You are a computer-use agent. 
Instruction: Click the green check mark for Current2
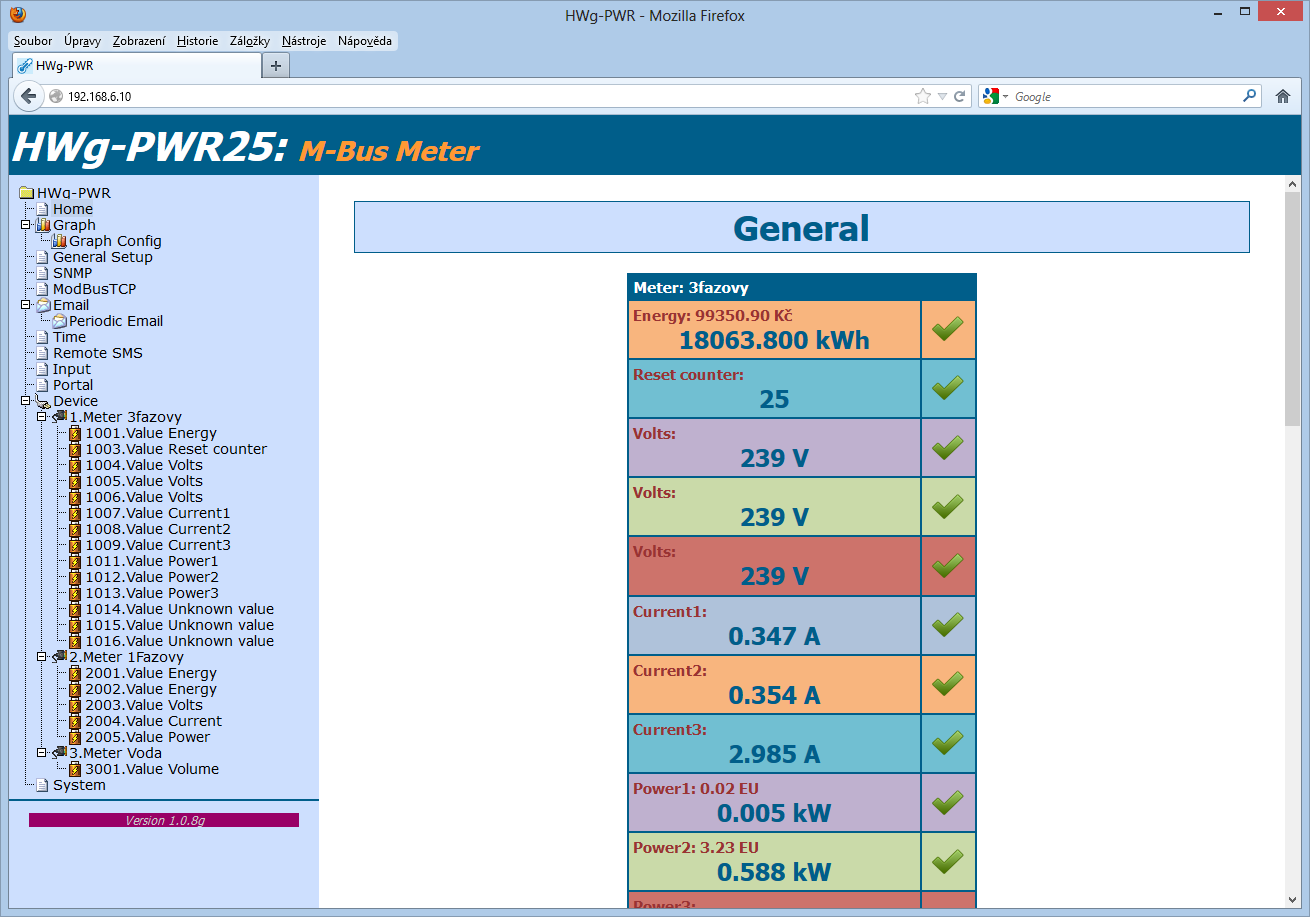click(947, 684)
